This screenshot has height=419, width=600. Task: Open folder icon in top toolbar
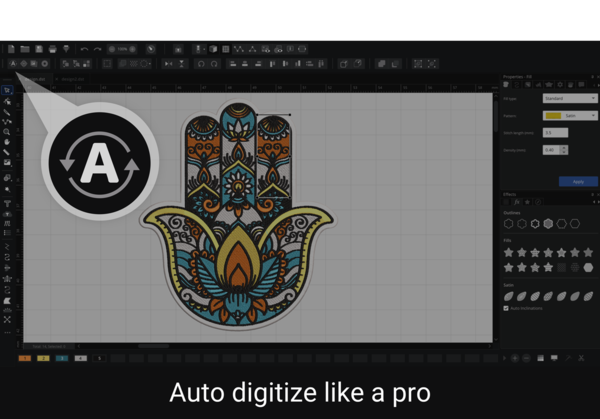25,48
